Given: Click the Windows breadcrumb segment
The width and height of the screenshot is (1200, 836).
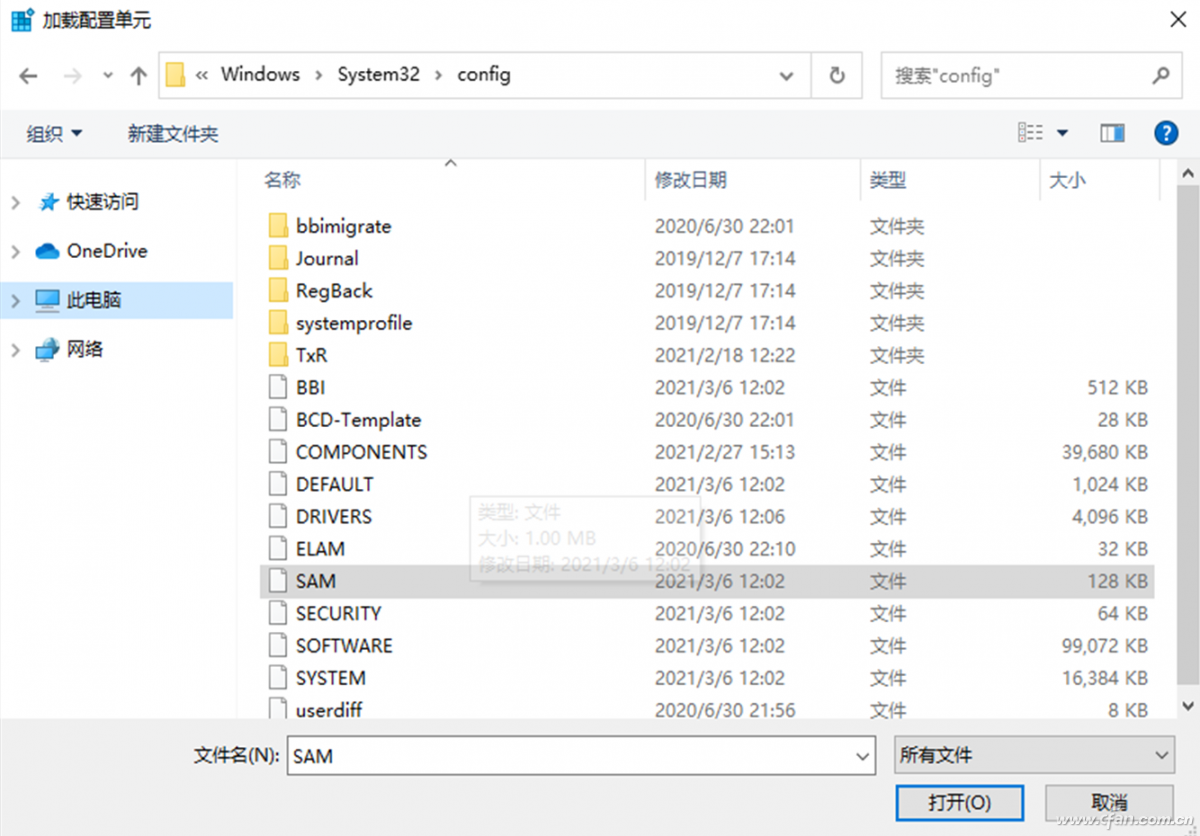Looking at the screenshot, I should tap(260, 75).
